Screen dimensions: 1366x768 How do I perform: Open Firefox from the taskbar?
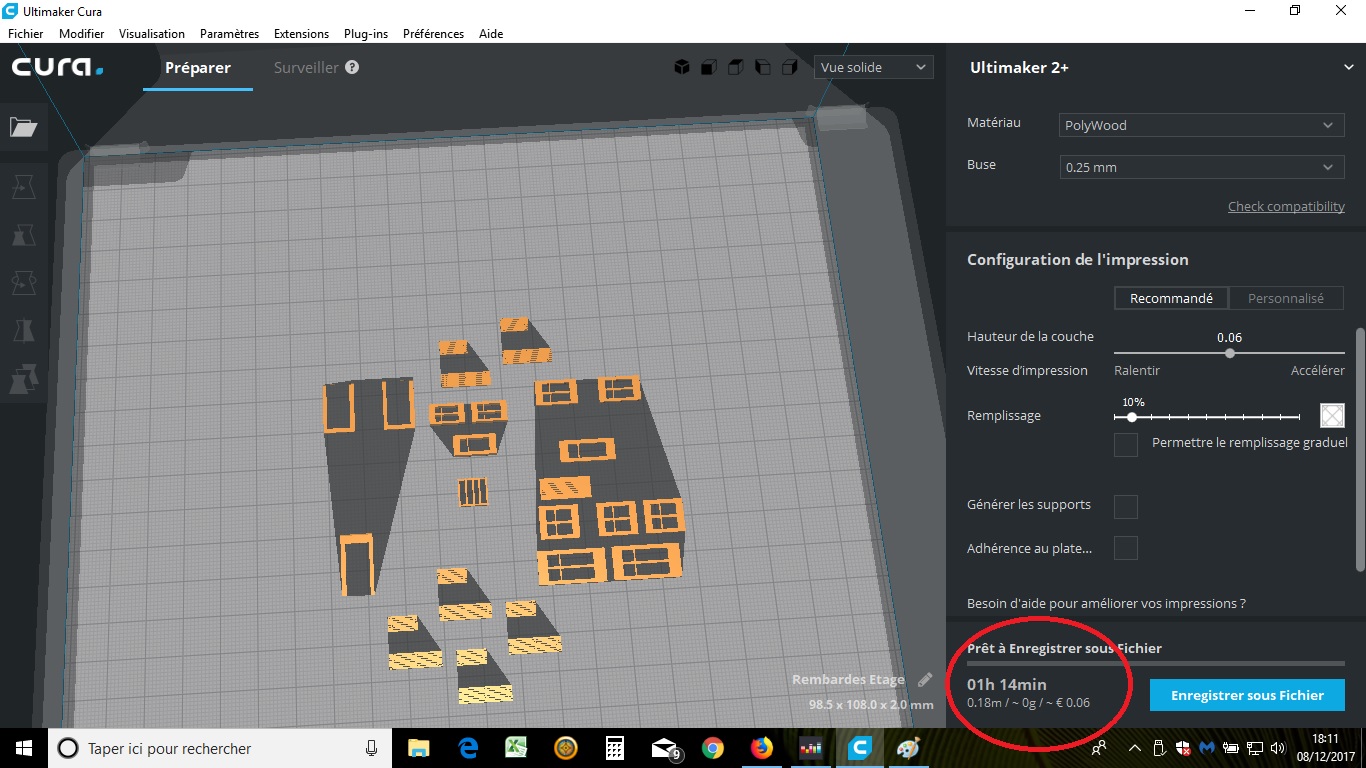click(x=761, y=748)
